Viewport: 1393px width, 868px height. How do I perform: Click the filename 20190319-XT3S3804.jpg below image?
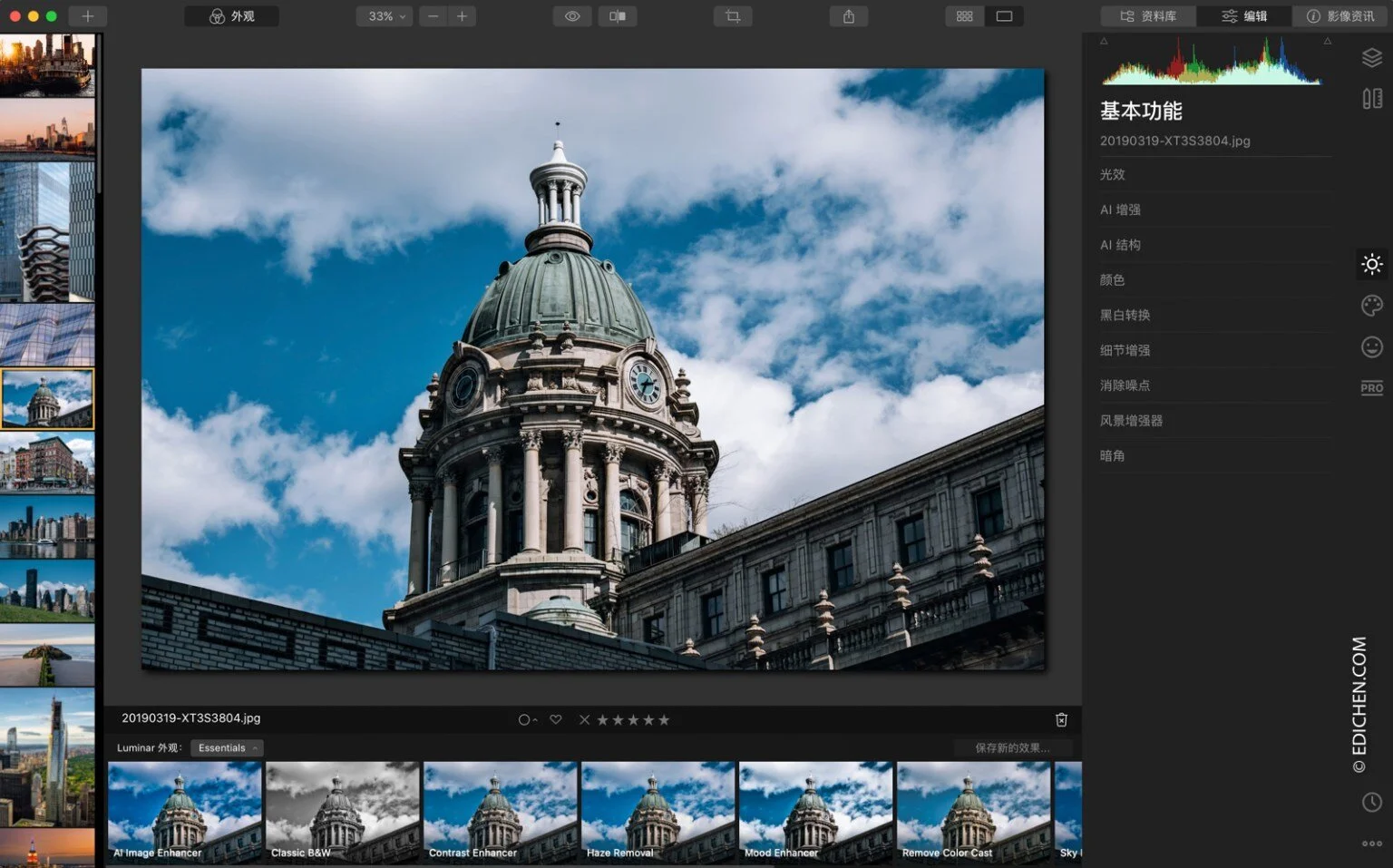coord(191,718)
